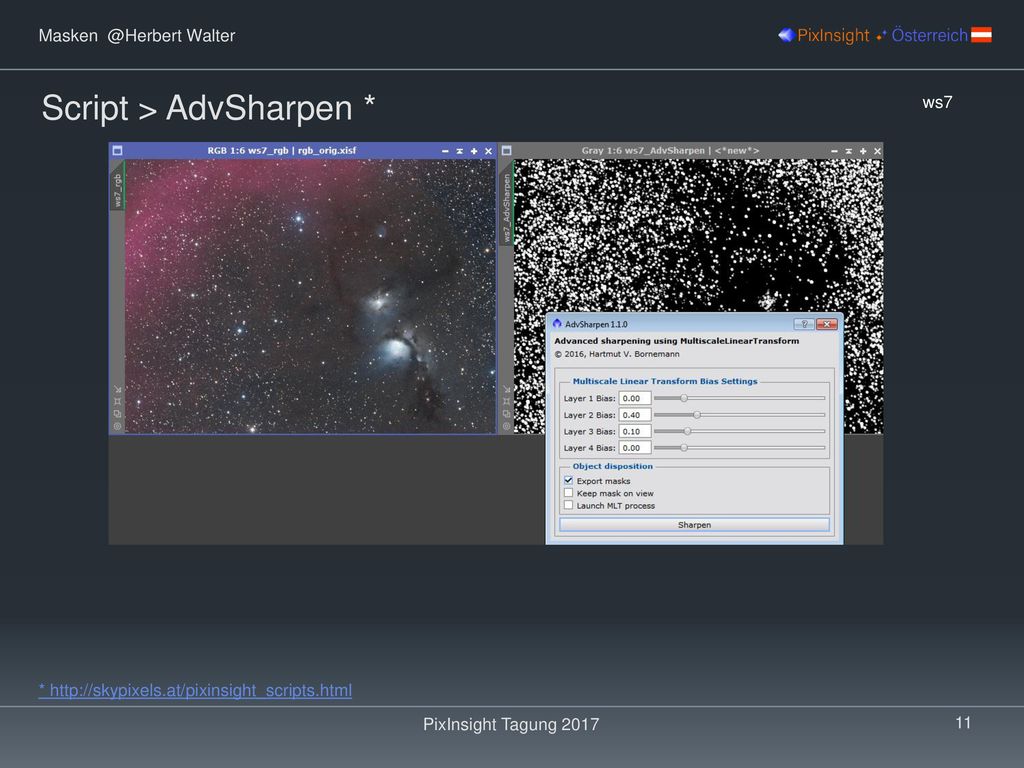Close the AdvSharpen 1.1.0 dialog
1024x768 pixels.
[827, 324]
